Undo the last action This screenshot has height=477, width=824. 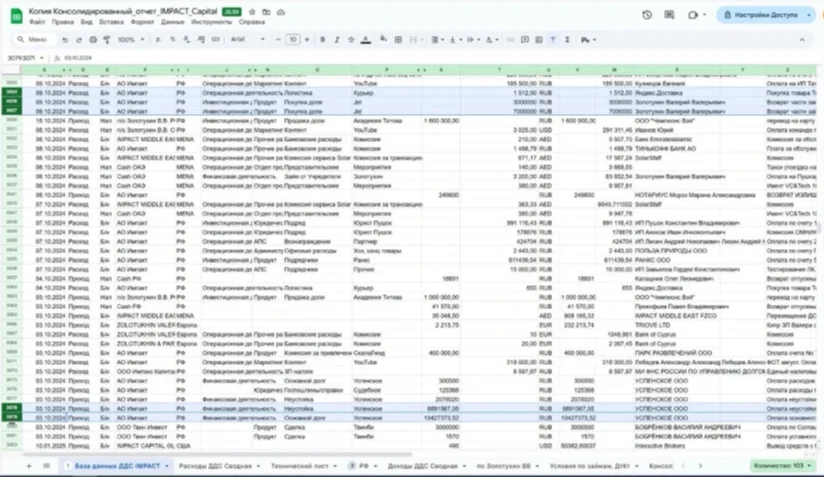[x=65, y=40]
